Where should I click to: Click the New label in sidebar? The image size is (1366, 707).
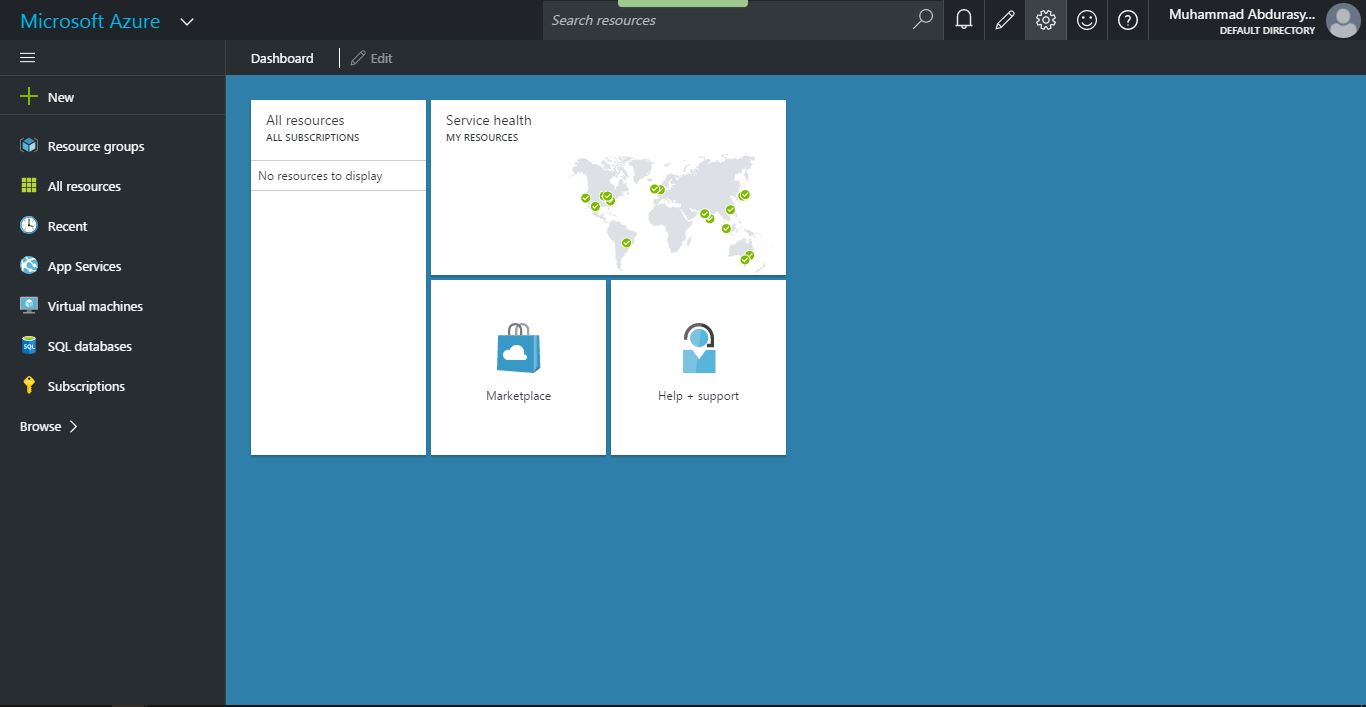[61, 97]
